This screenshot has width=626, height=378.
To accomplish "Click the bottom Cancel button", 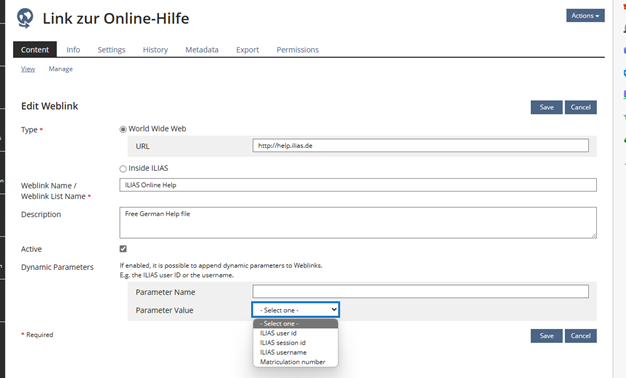I will pyautogui.click(x=580, y=336).
